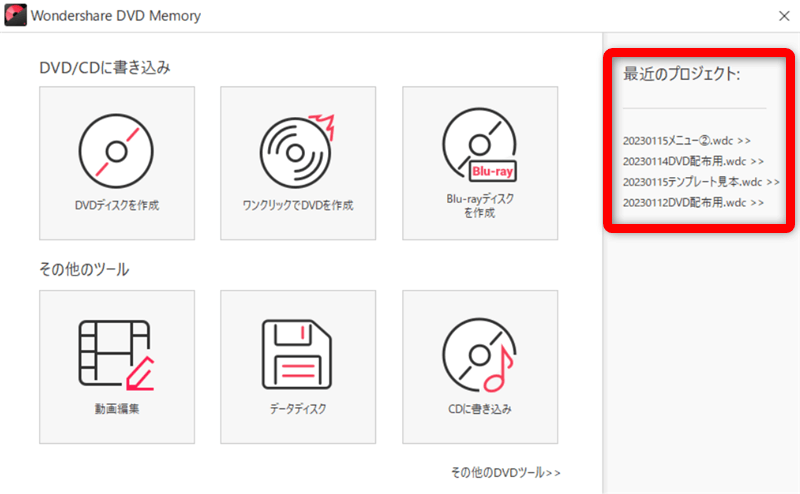
Task: Open the 動画編集 film strip icon
Action: [x=116, y=355]
